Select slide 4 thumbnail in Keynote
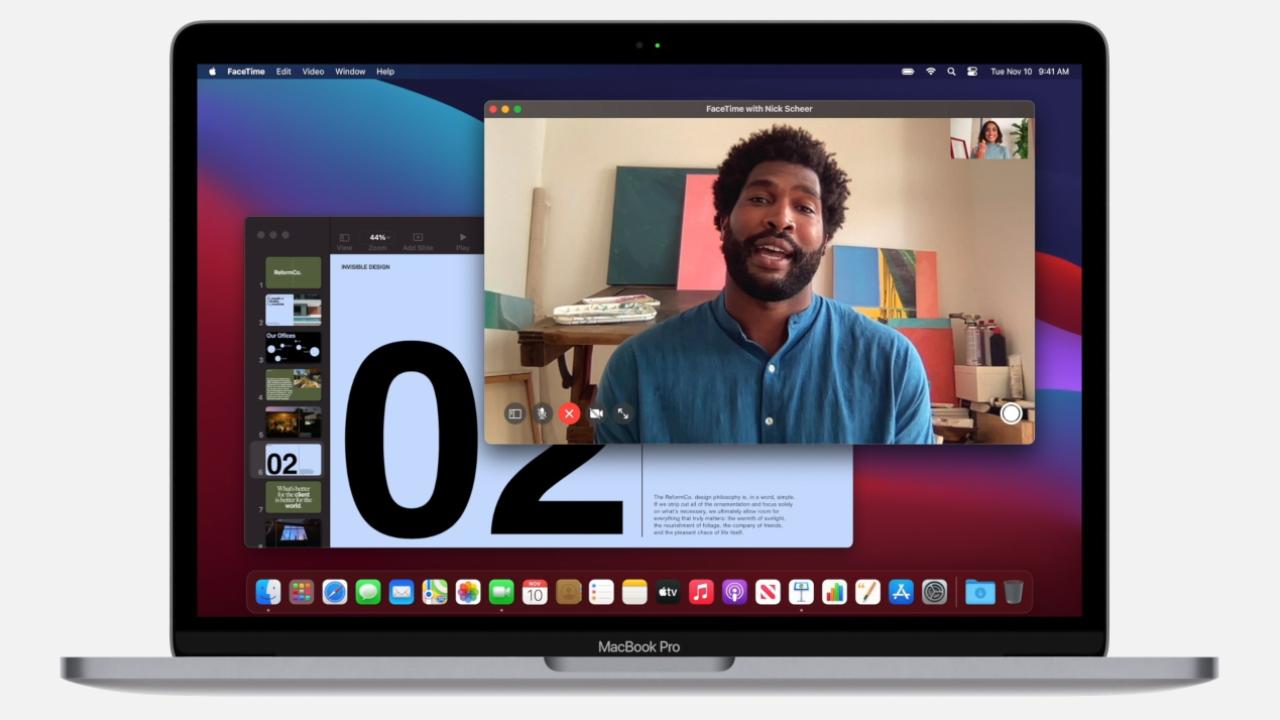This screenshot has height=720, width=1280. (x=293, y=385)
